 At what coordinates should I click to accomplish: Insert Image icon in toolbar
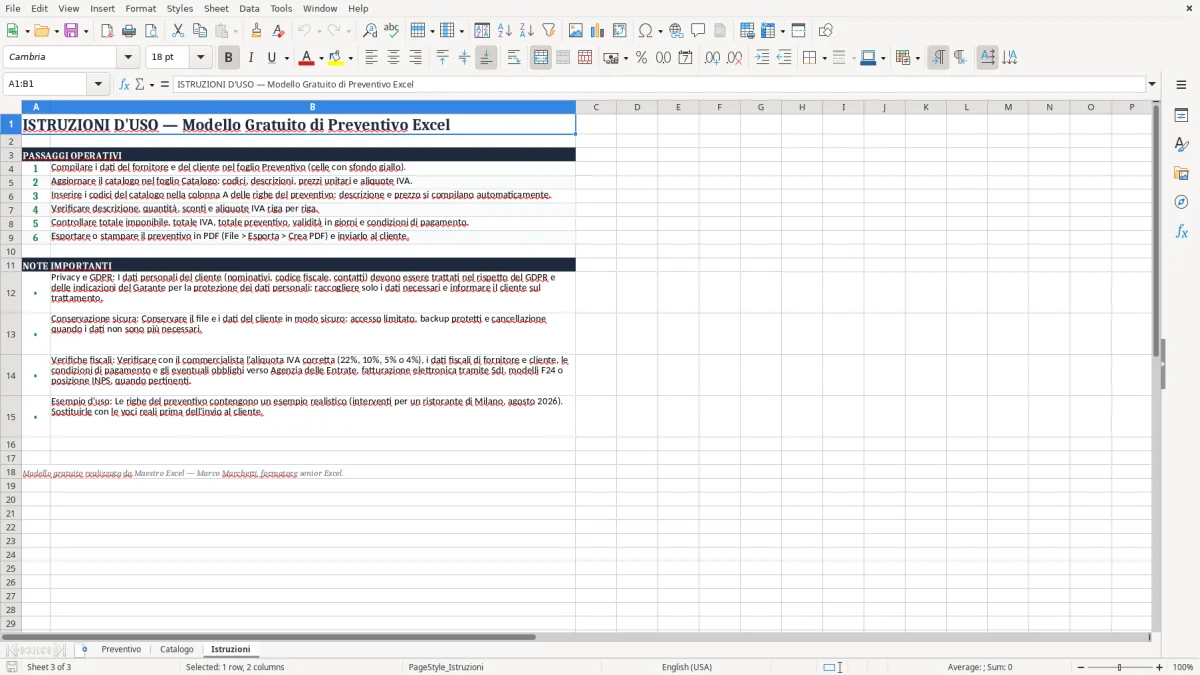click(x=576, y=31)
